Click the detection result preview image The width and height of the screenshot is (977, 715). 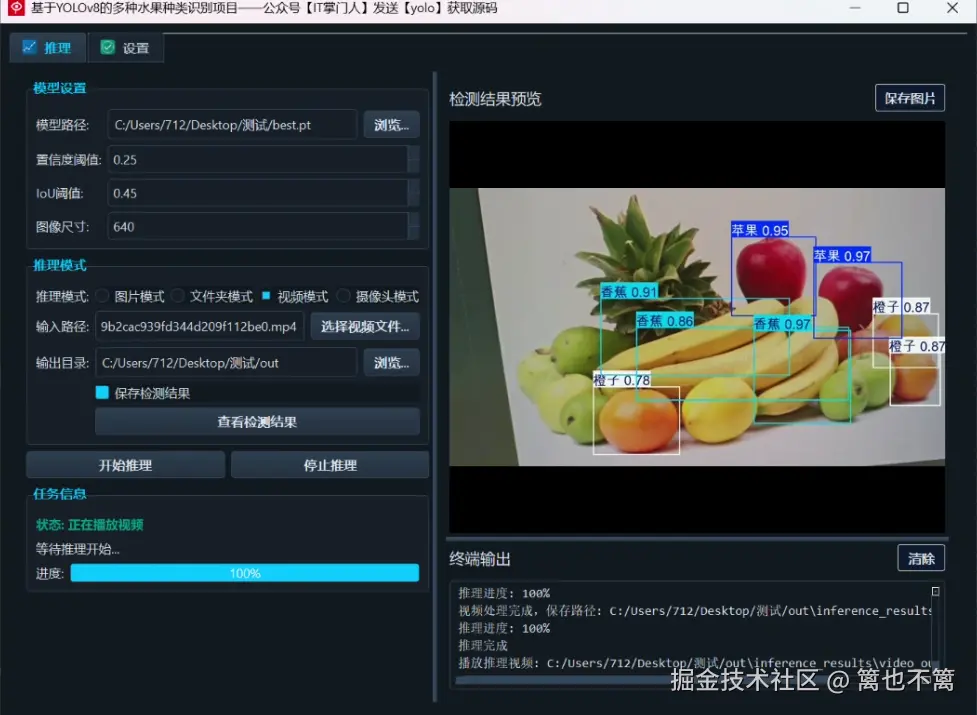[697, 327]
